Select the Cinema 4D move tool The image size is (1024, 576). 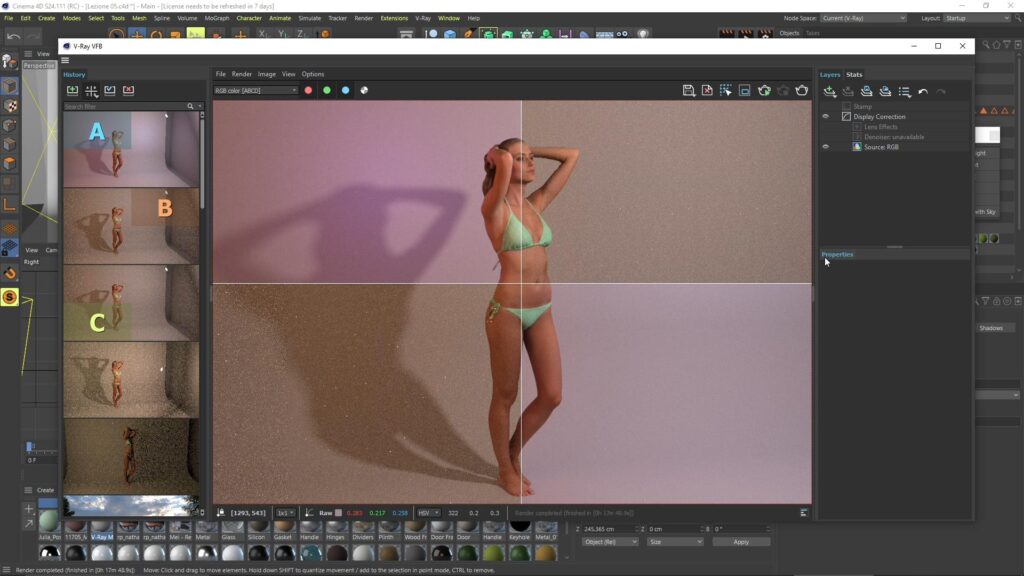pos(136,35)
